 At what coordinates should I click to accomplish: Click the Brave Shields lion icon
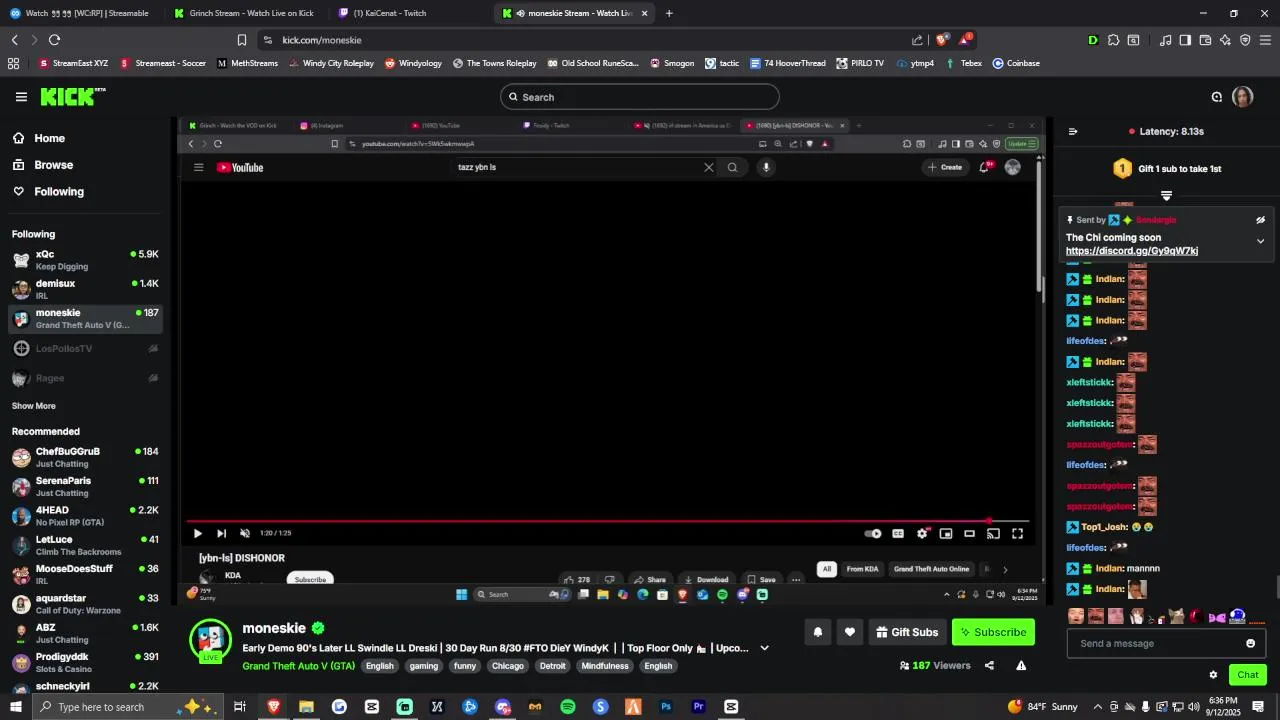941,40
